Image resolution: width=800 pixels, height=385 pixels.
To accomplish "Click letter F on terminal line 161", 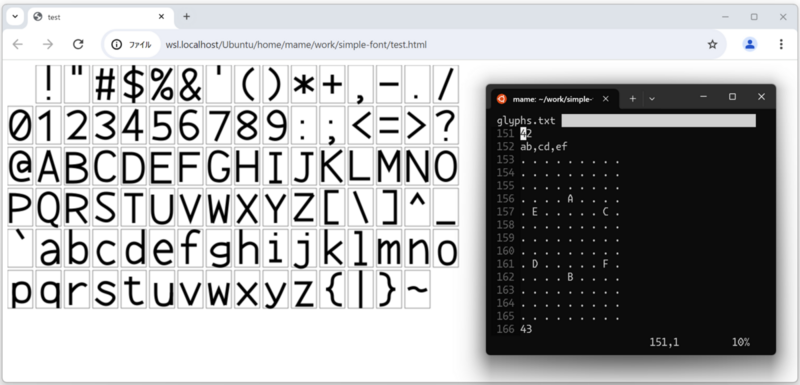I will tap(606, 264).
